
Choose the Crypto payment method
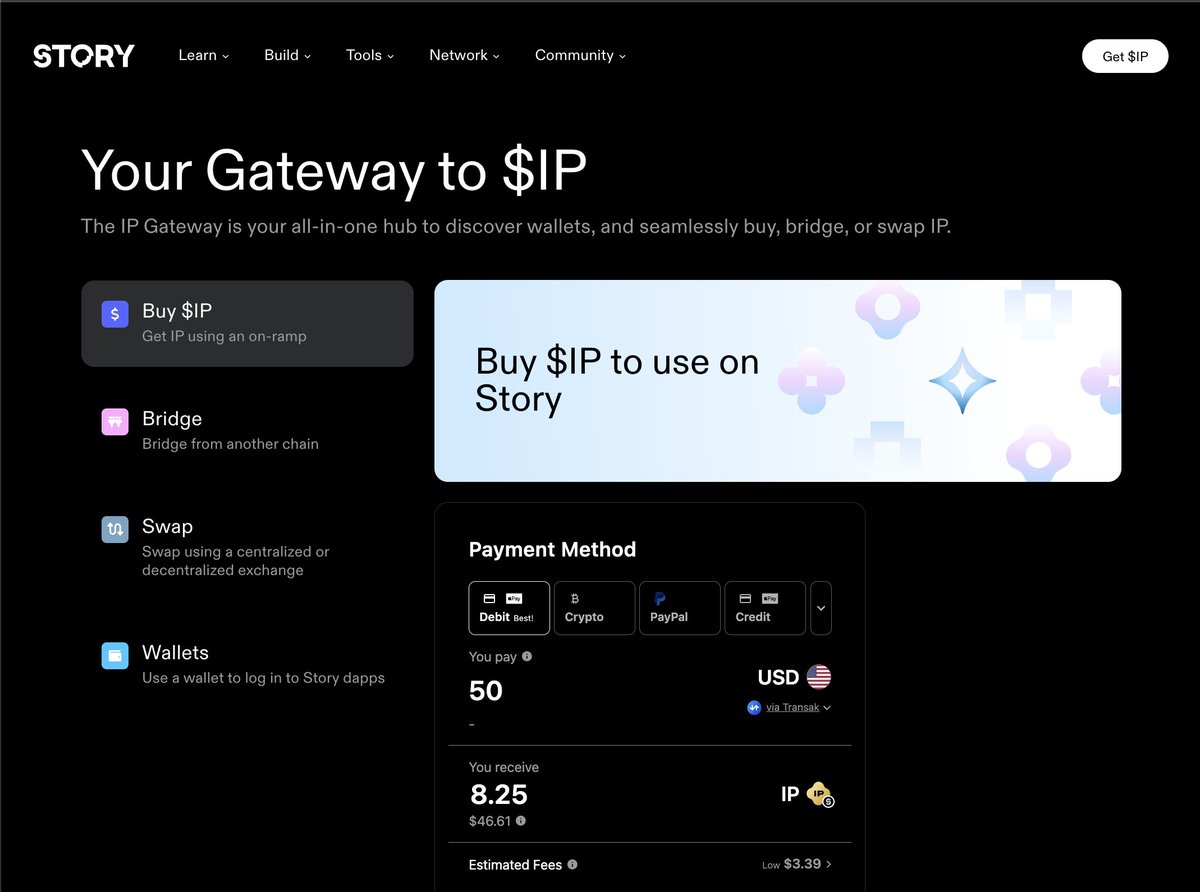tap(594, 608)
